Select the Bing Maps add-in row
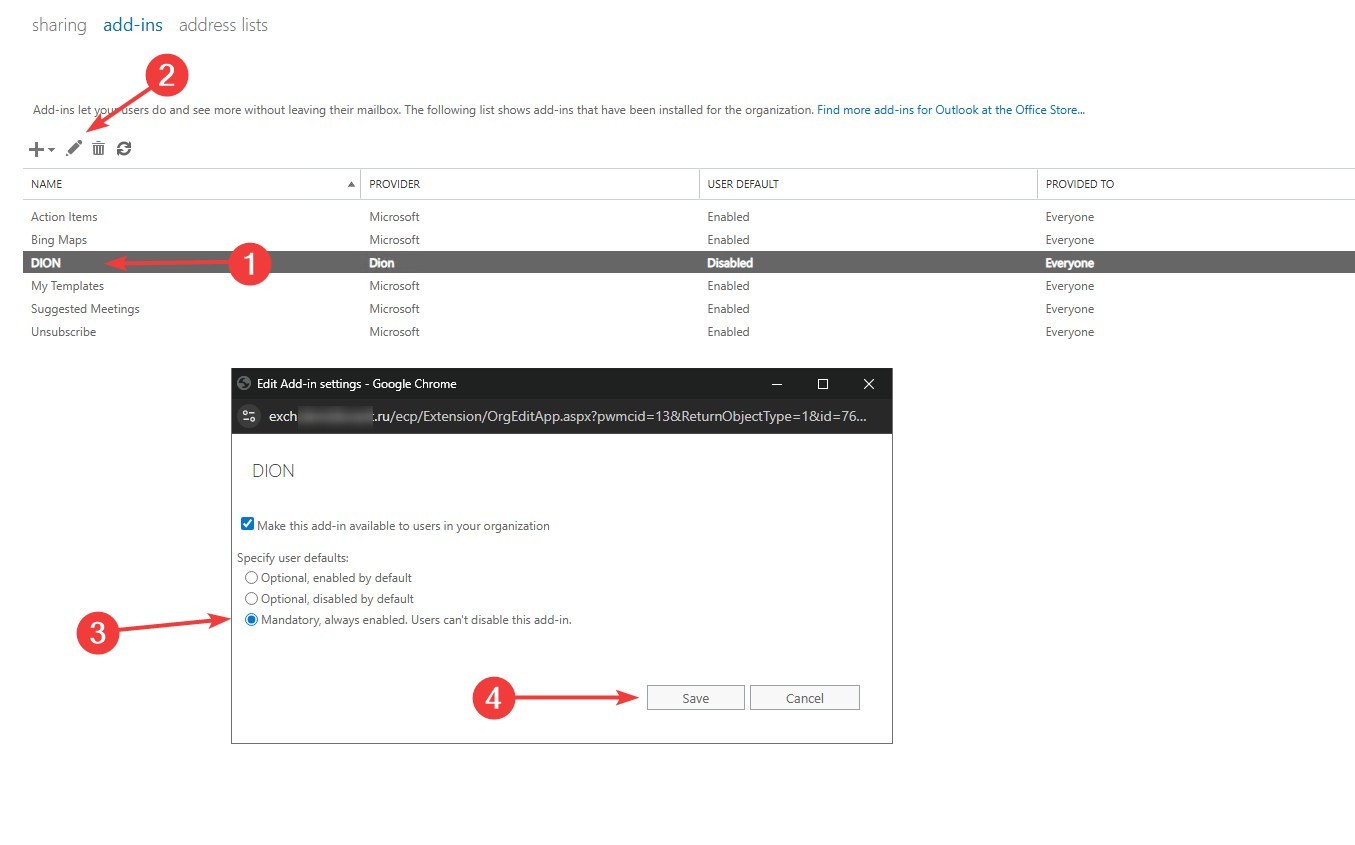This screenshot has height=845, width=1355. coord(59,240)
